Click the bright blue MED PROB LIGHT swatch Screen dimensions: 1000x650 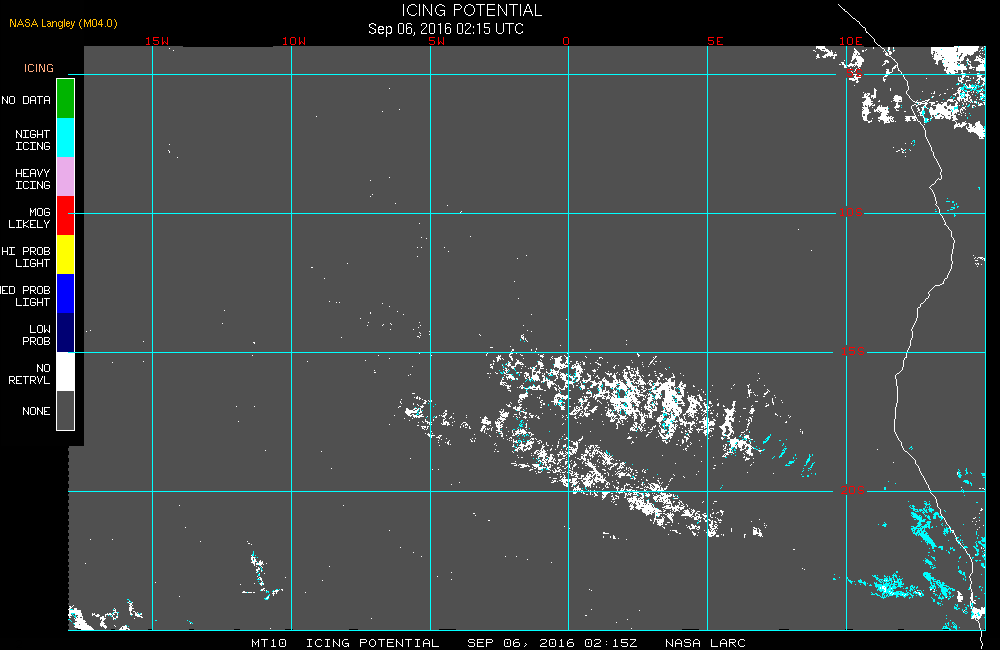66,293
